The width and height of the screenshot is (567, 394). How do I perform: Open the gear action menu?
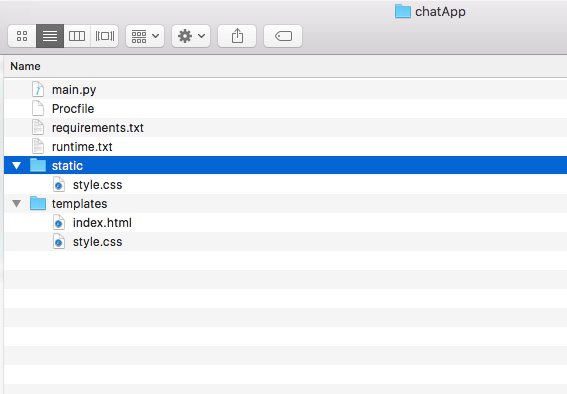click(x=191, y=36)
